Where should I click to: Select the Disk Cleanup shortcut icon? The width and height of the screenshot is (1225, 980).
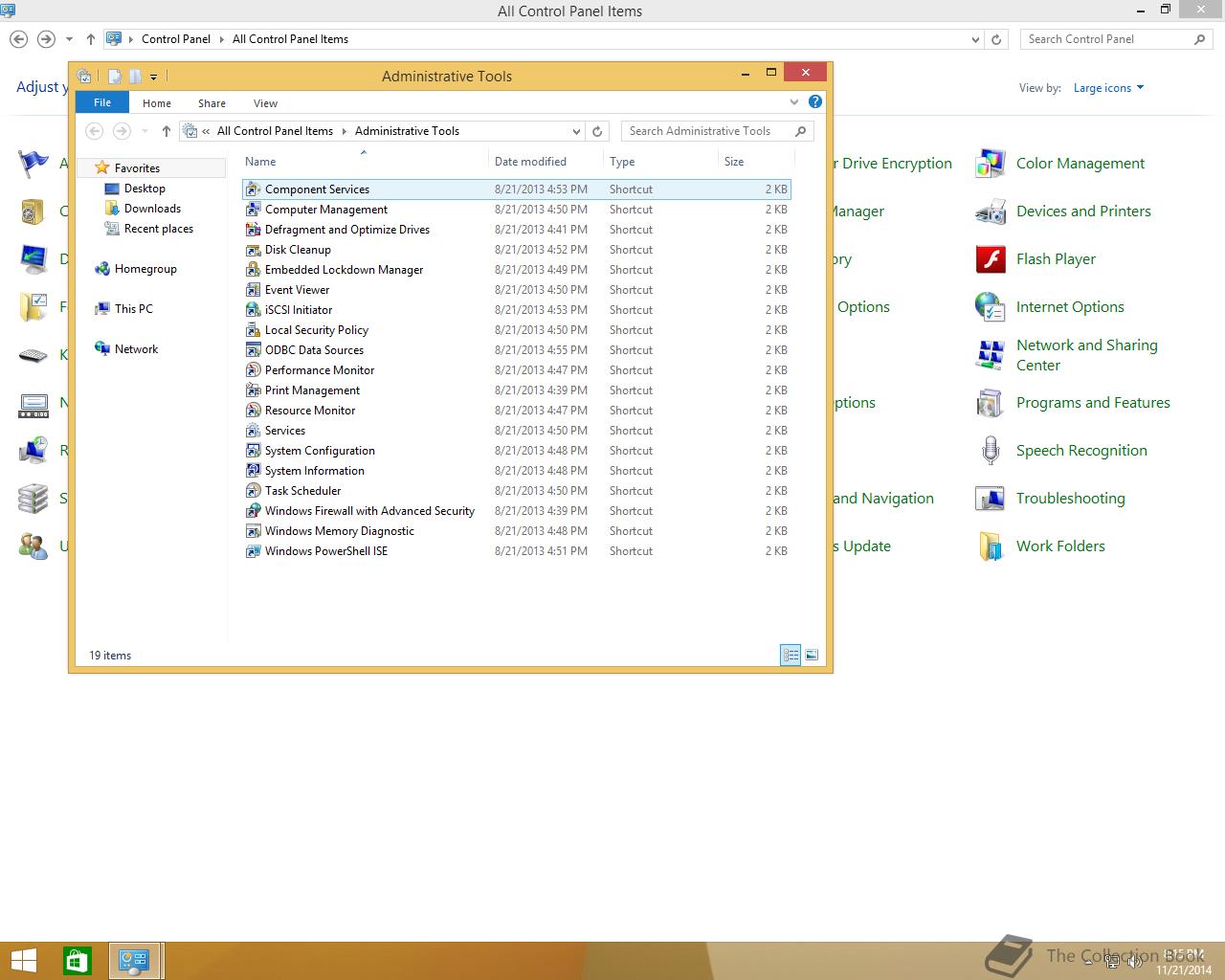(x=253, y=250)
